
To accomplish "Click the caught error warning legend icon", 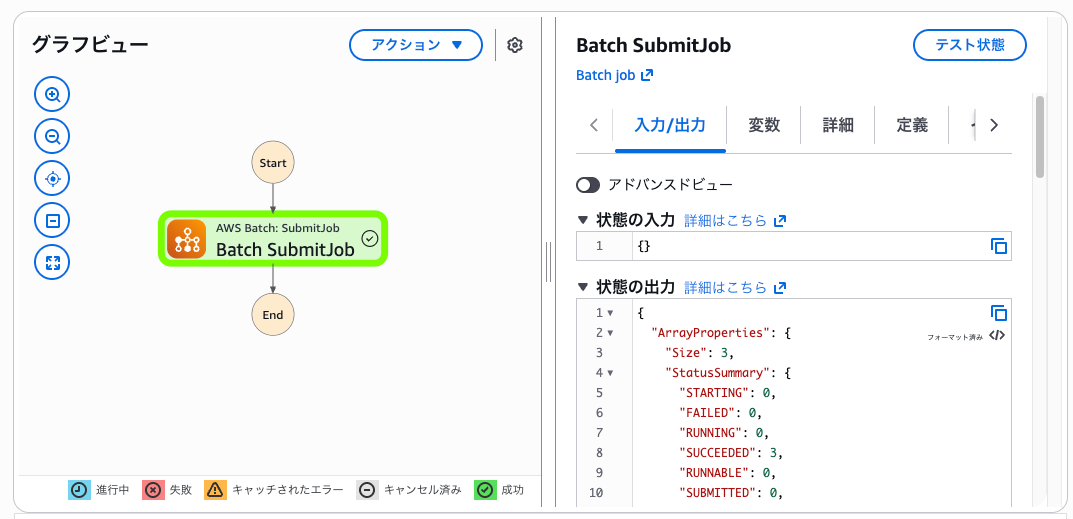I will (x=215, y=490).
